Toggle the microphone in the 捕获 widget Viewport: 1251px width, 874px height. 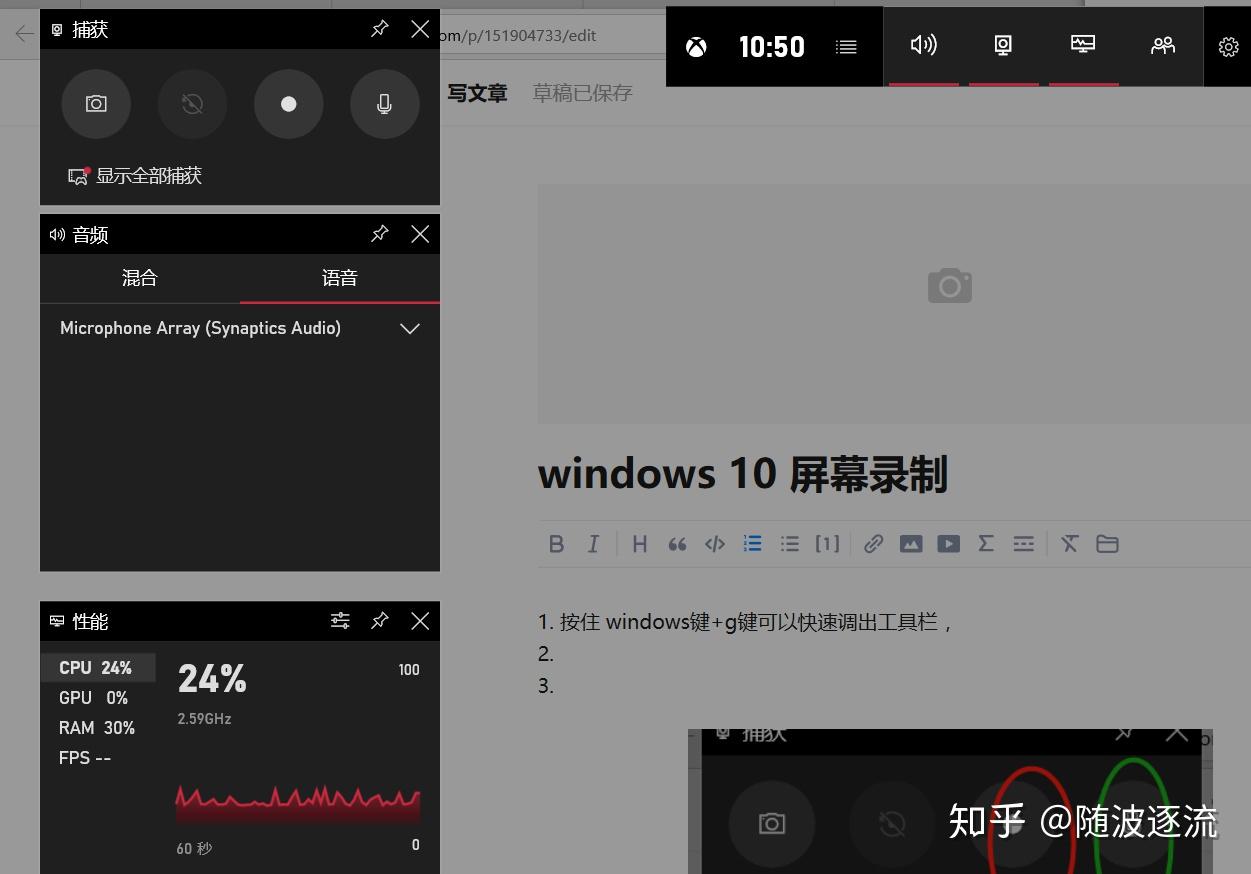[384, 104]
